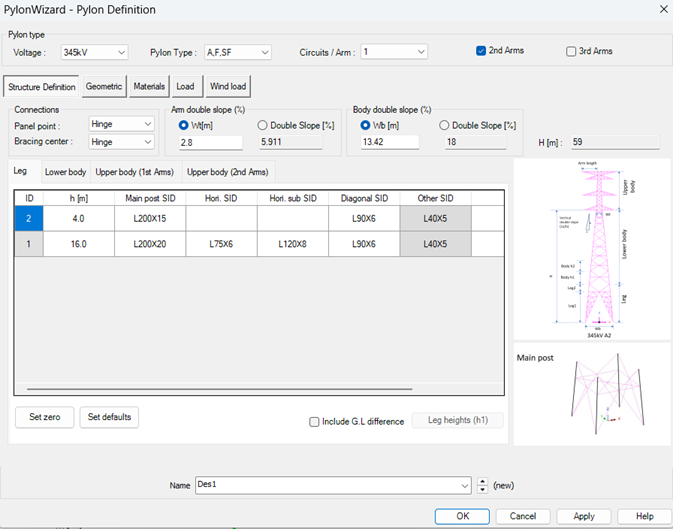Increment the Name stepper up arrow

pyautogui.click(x=484, y=481)
